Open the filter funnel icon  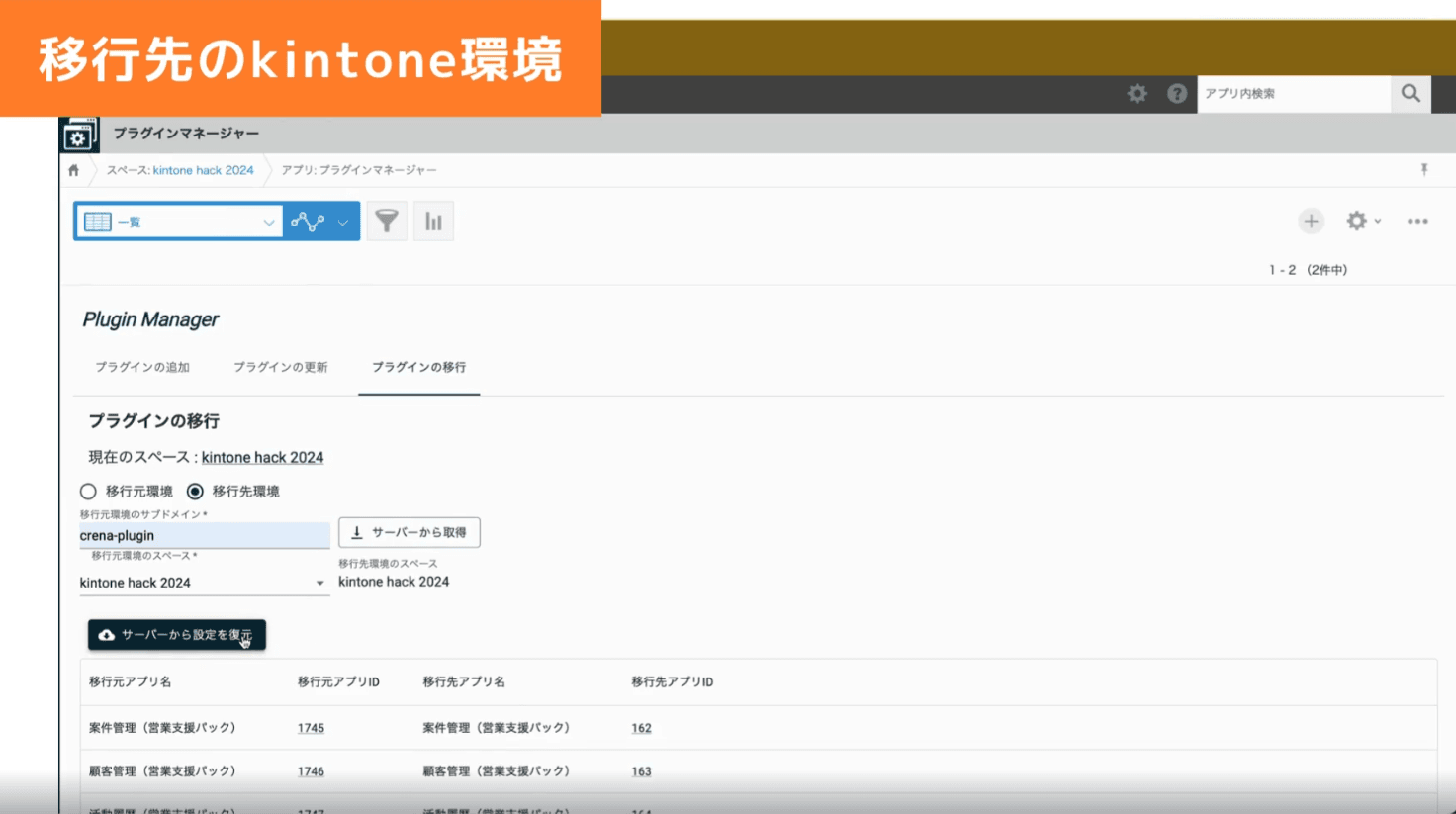(387, 222)
